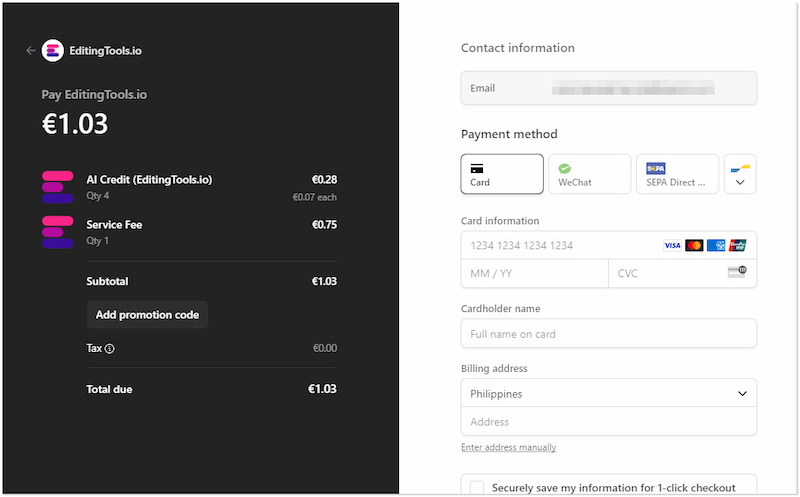This screenshot has height=497, width=800.
Task: Click the EditingTools.io logo icon
Action: (53, 50)
